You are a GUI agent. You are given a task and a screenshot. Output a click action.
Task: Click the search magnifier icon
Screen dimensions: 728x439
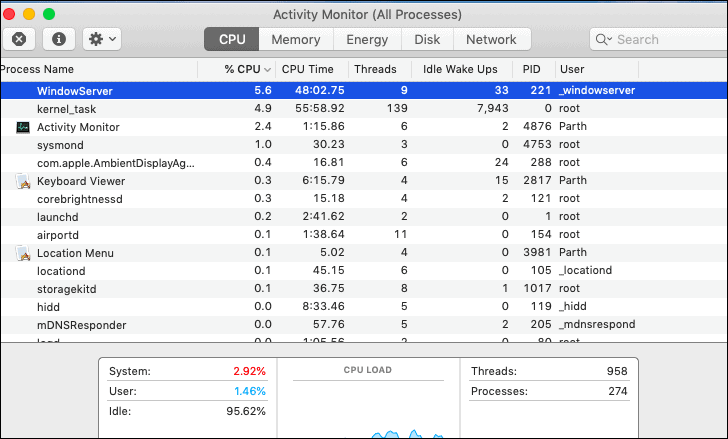(603, 39)
